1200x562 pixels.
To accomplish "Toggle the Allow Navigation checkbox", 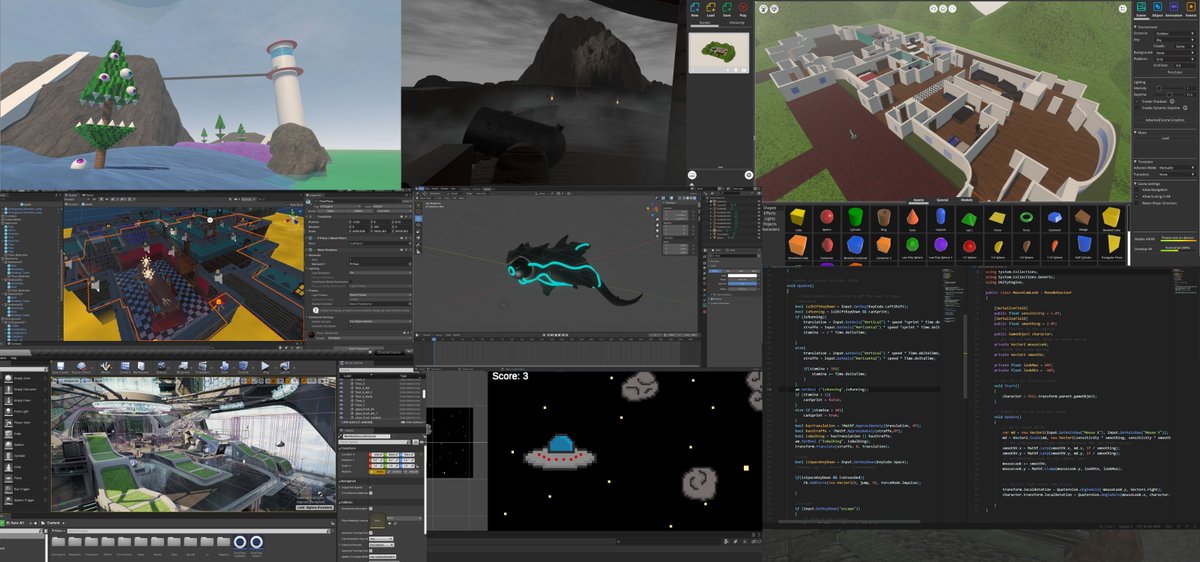I will click(1137, 189).
